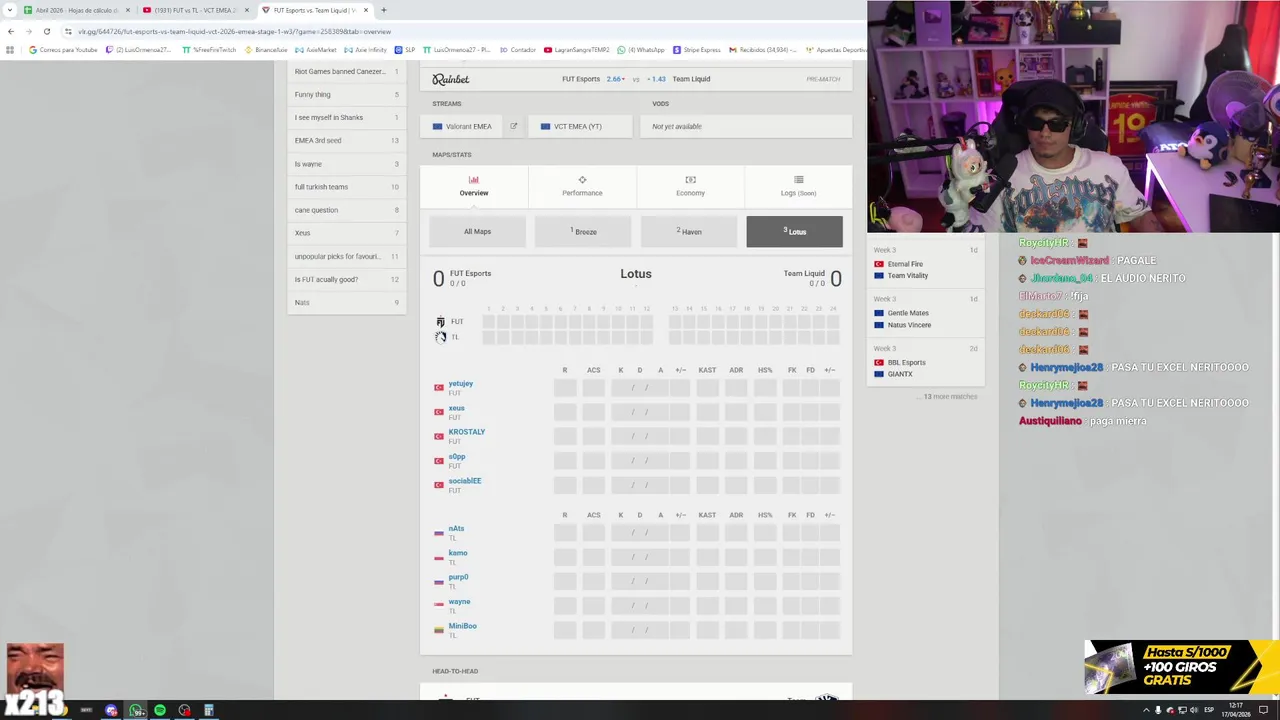1280x720 pixels.
Task: Reload the current page
Action: pyautogui.click(x=46, y=31)
